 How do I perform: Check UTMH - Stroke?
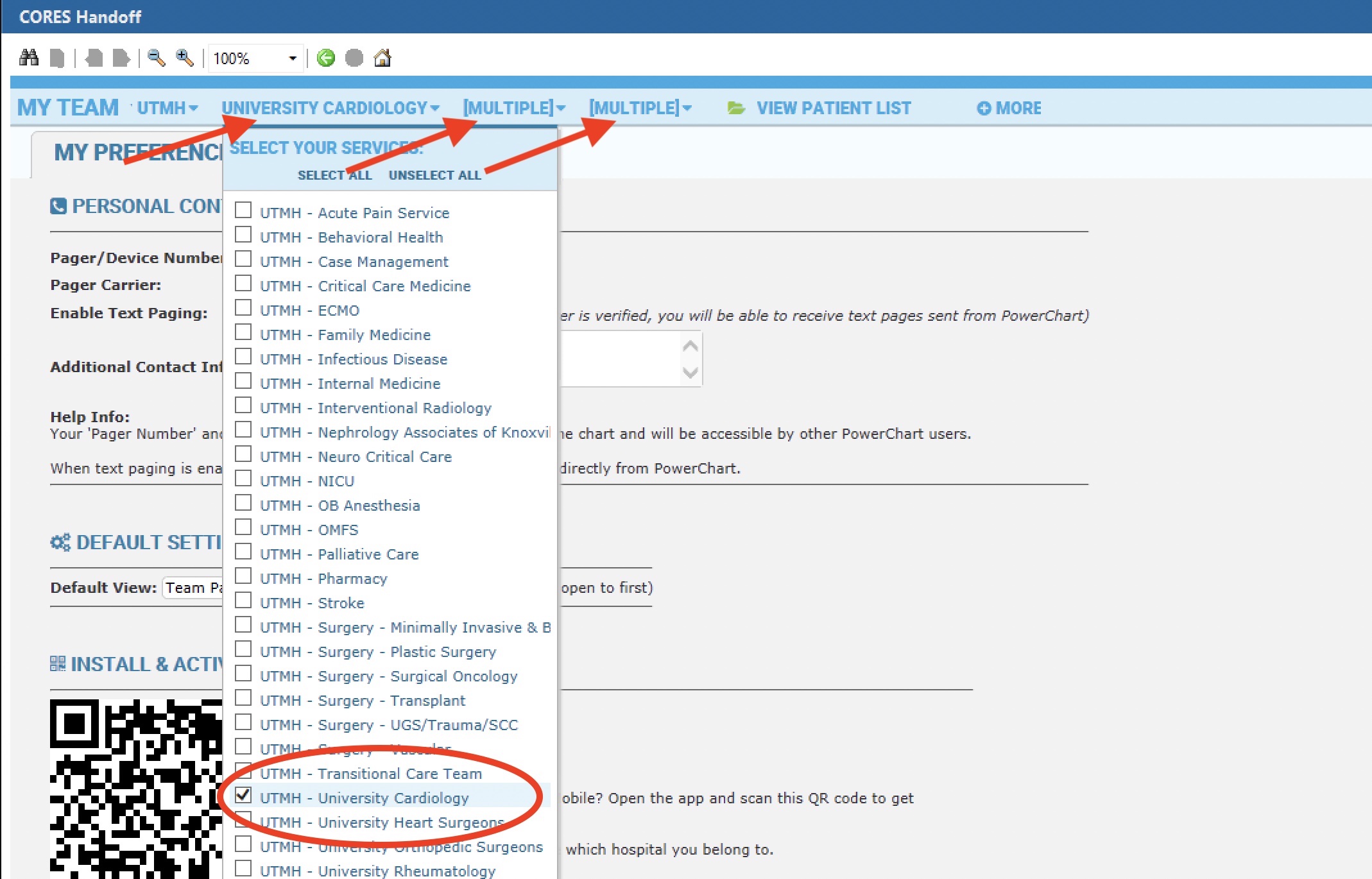[243, 601]
